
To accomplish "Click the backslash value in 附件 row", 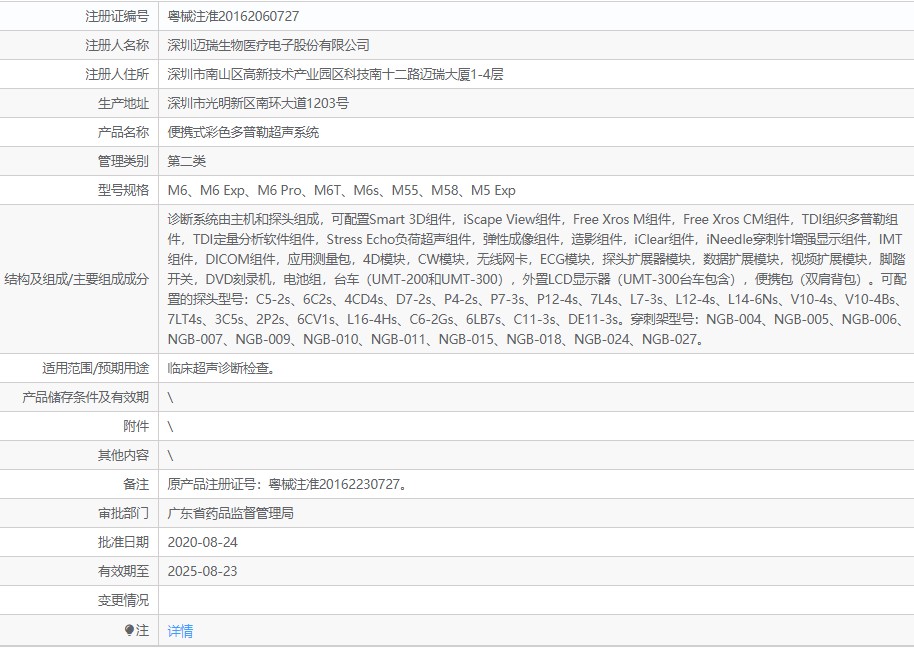I will (170, 426).
